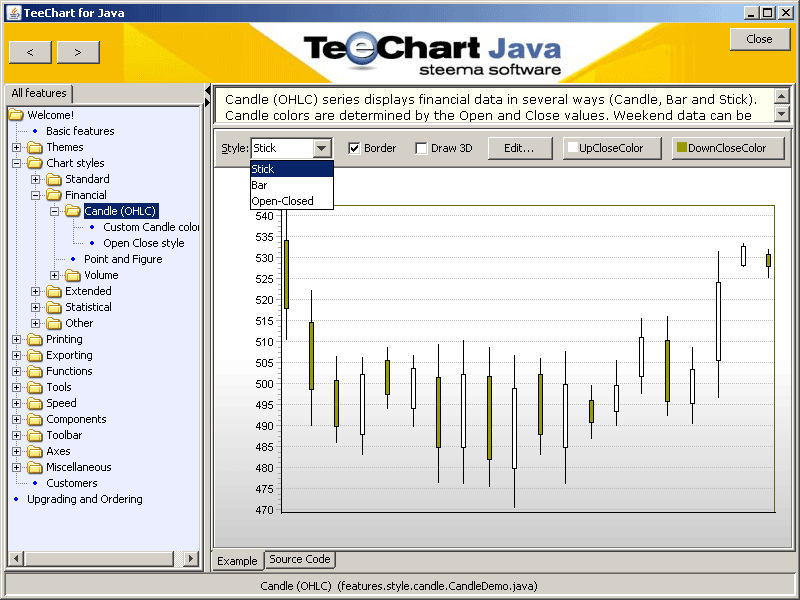800x600 pixels.
Task: Open the Custom Candle colors item
Action: [x=151, y=227]
